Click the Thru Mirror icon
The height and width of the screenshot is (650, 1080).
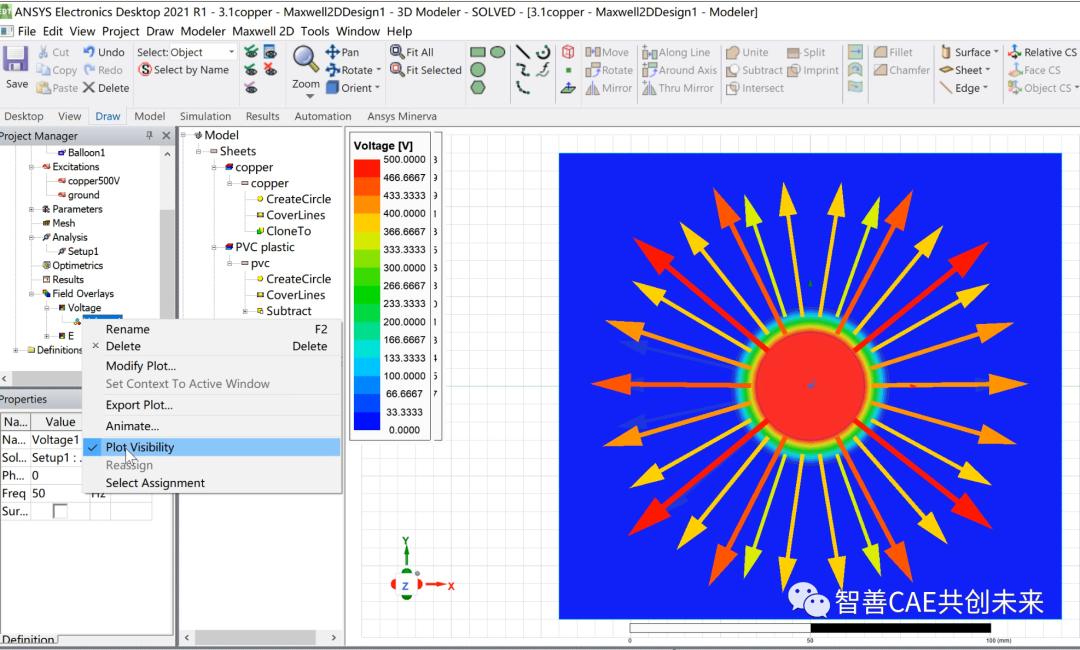click(x=648, y=89)
